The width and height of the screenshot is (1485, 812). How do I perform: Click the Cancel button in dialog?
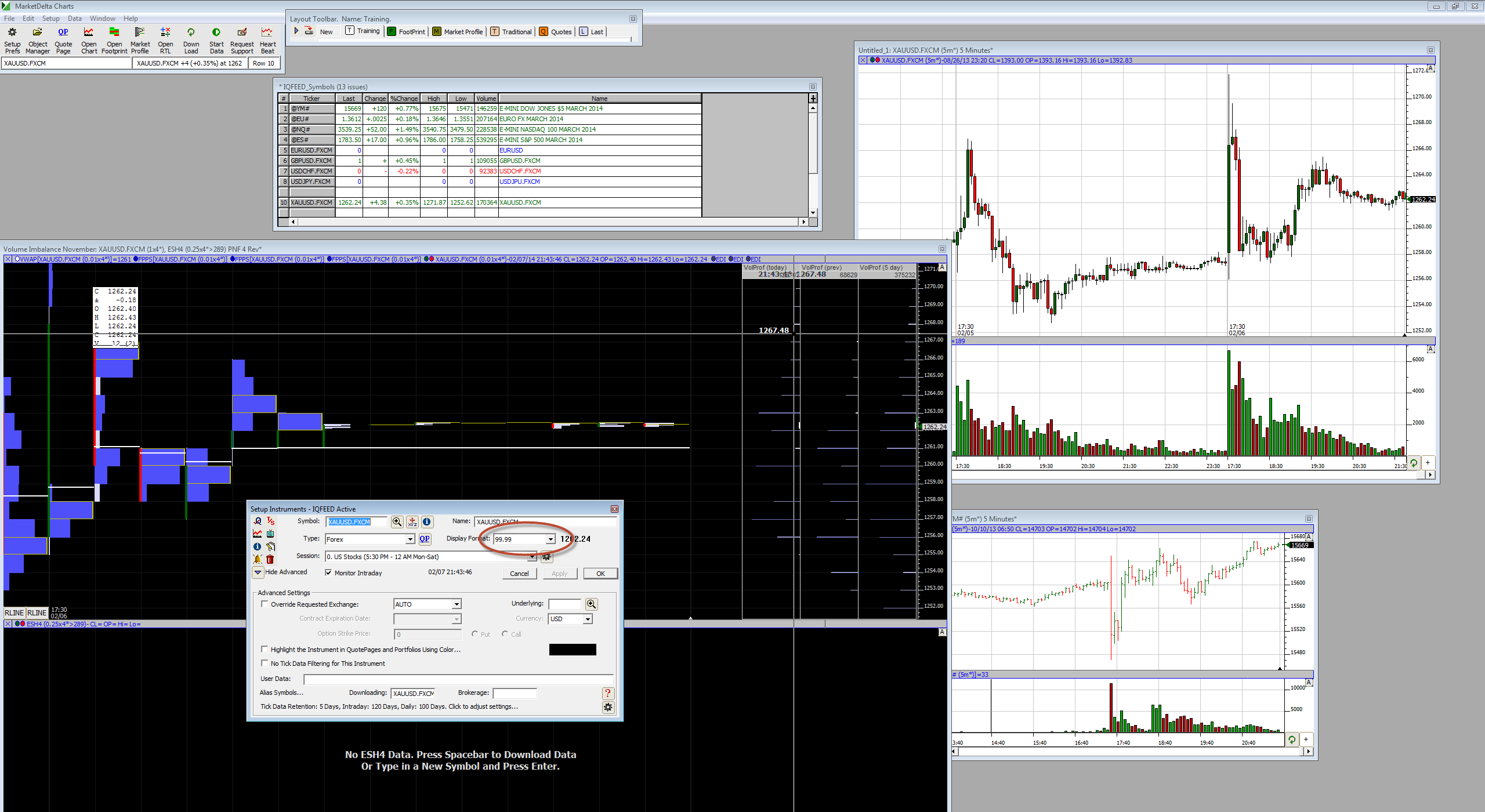519,574
